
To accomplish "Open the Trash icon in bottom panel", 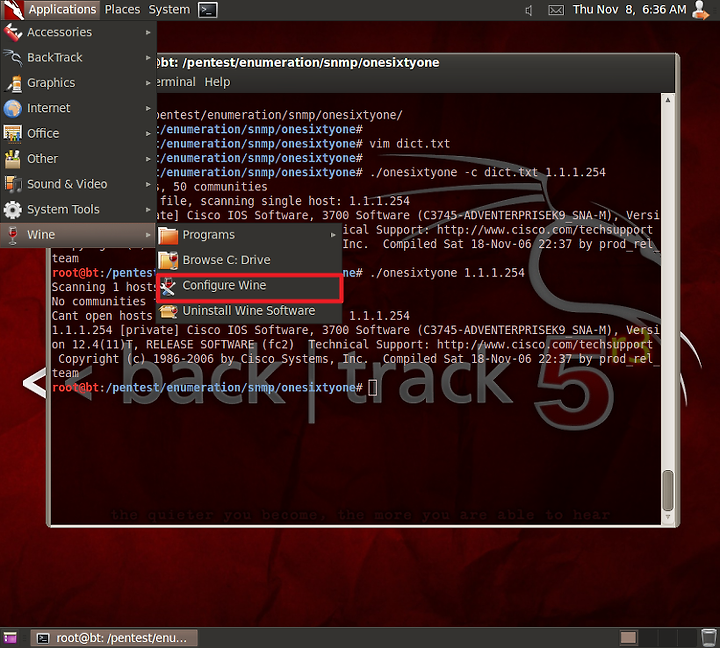I will [709, 637].
